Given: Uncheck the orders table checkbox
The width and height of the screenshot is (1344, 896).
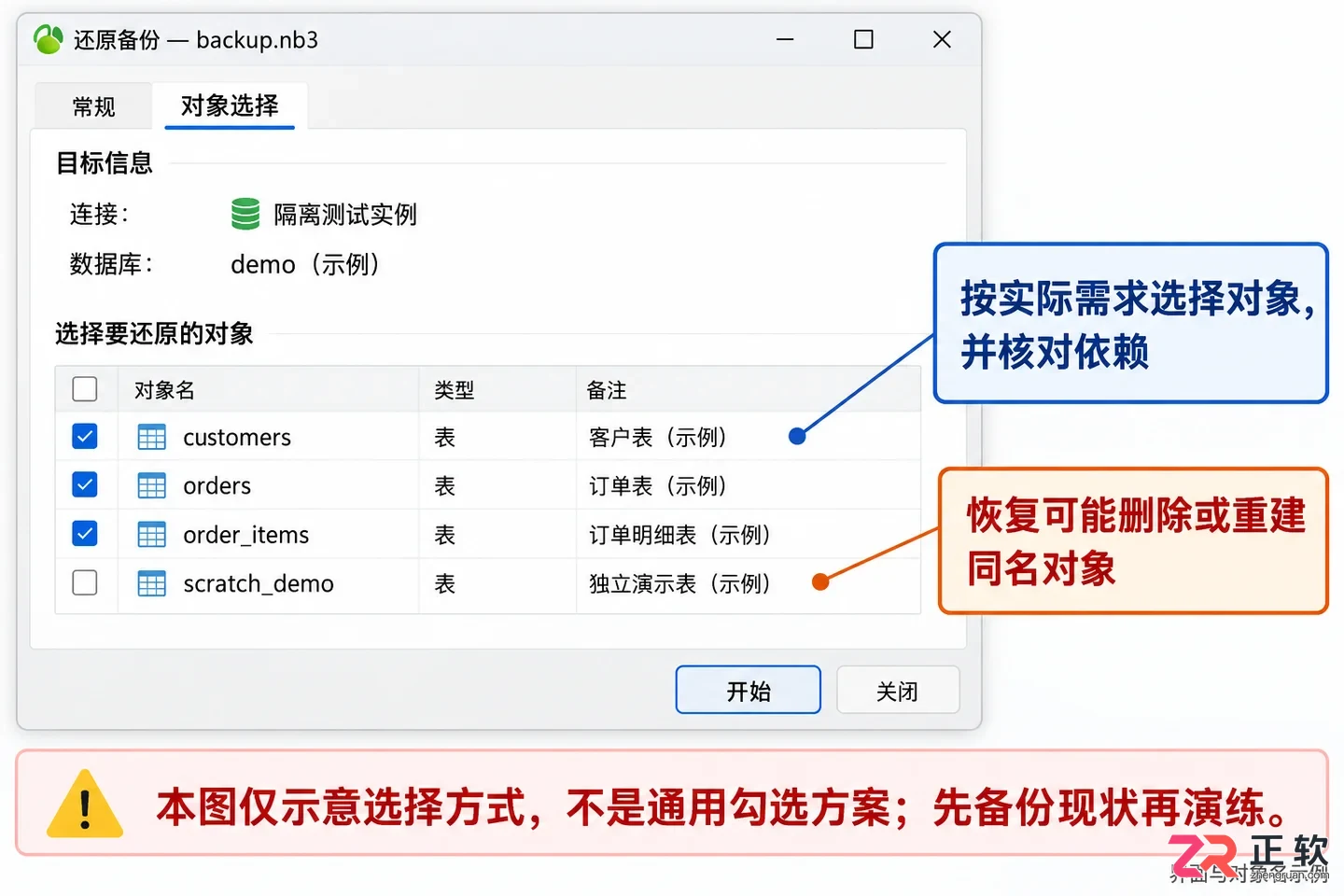Looking at the screenshot, I should pyautogui.click(x=85, y=484).
